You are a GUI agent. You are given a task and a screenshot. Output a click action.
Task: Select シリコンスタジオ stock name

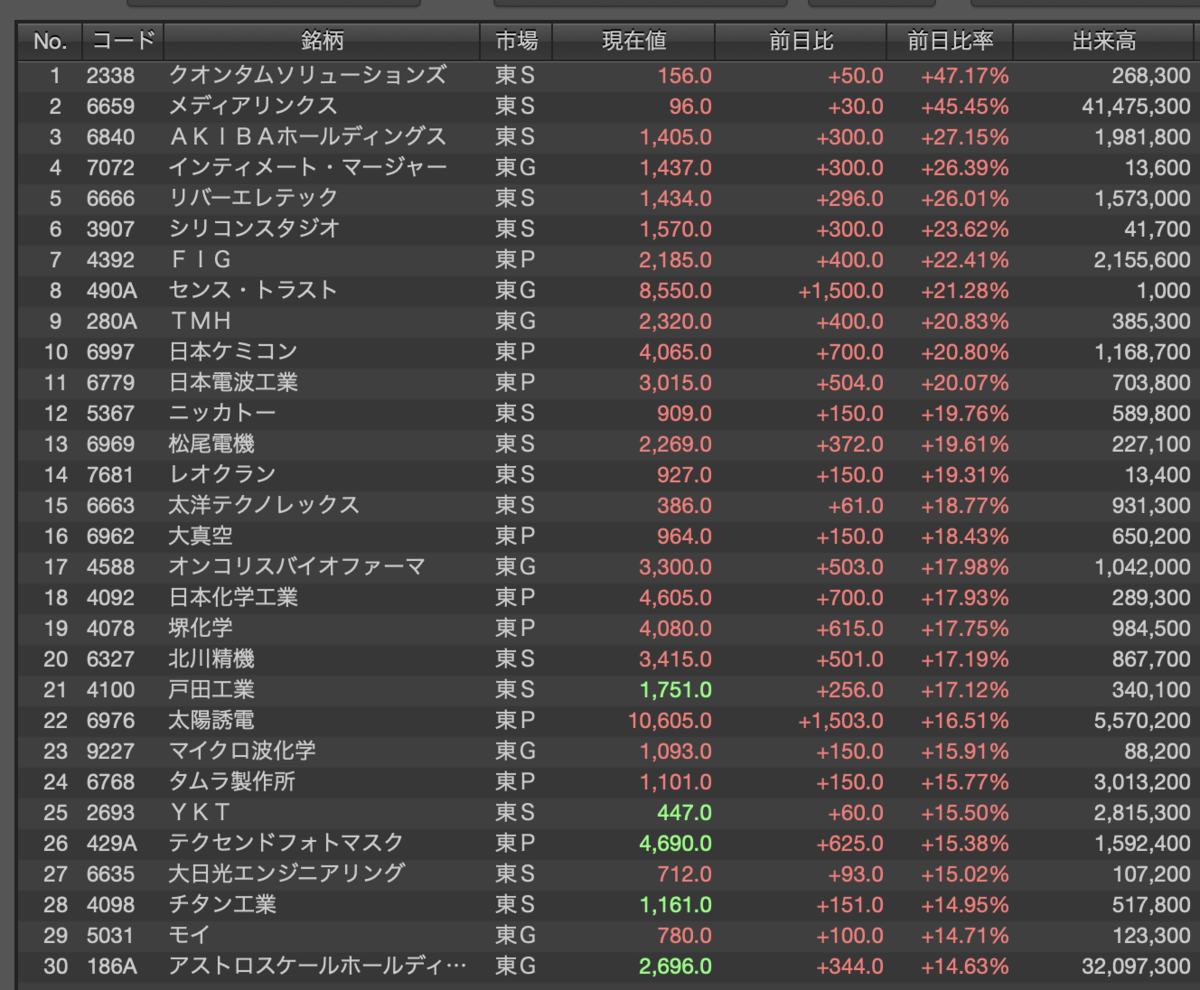(254, 229)
